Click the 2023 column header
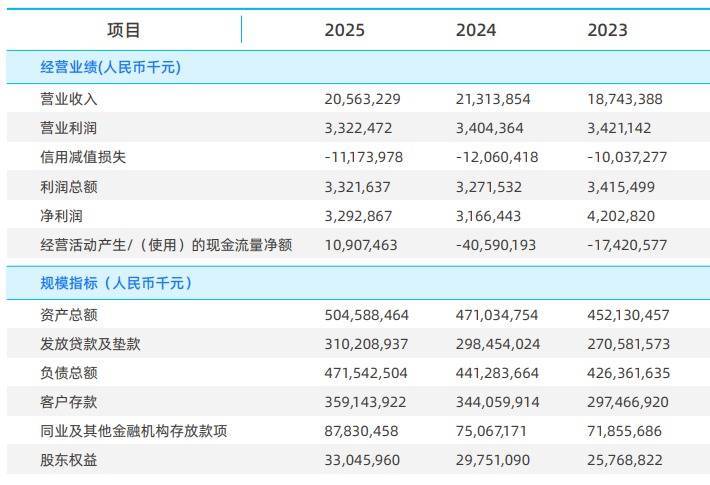 (x=608, y=30)
